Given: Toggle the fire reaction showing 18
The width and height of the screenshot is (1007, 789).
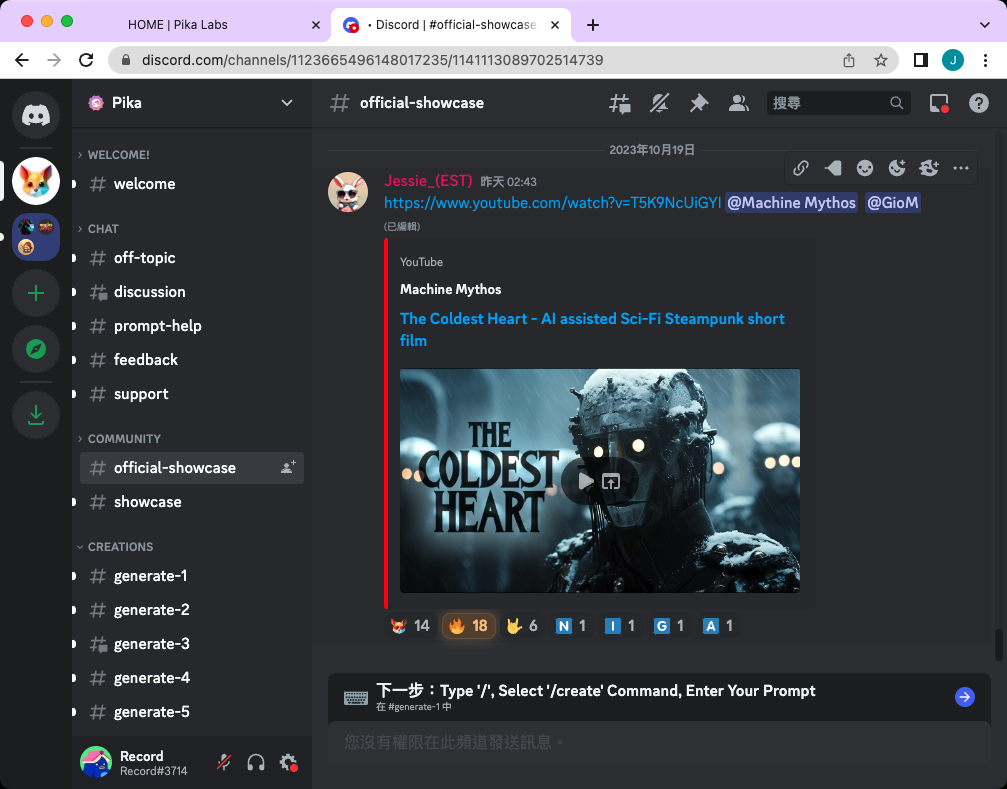Looking at the screenshot, I should 469,626.
